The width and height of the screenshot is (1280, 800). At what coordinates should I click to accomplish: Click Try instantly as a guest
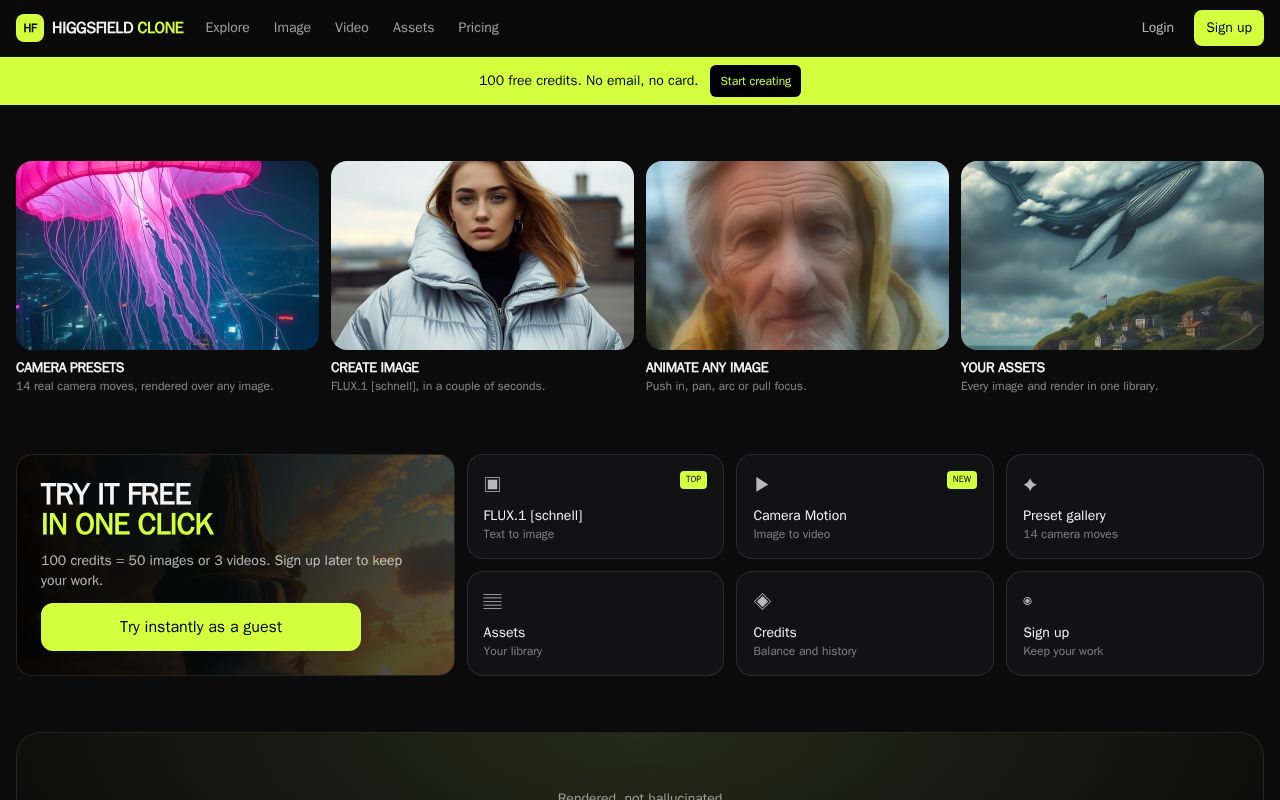(201, 627)
